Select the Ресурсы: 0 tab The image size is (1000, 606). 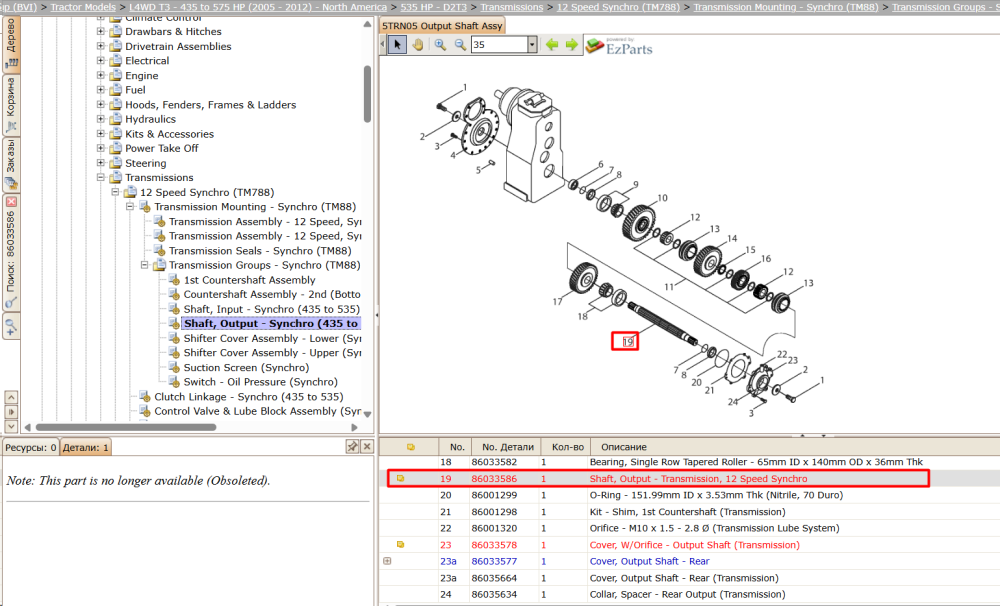coord(30,447)
